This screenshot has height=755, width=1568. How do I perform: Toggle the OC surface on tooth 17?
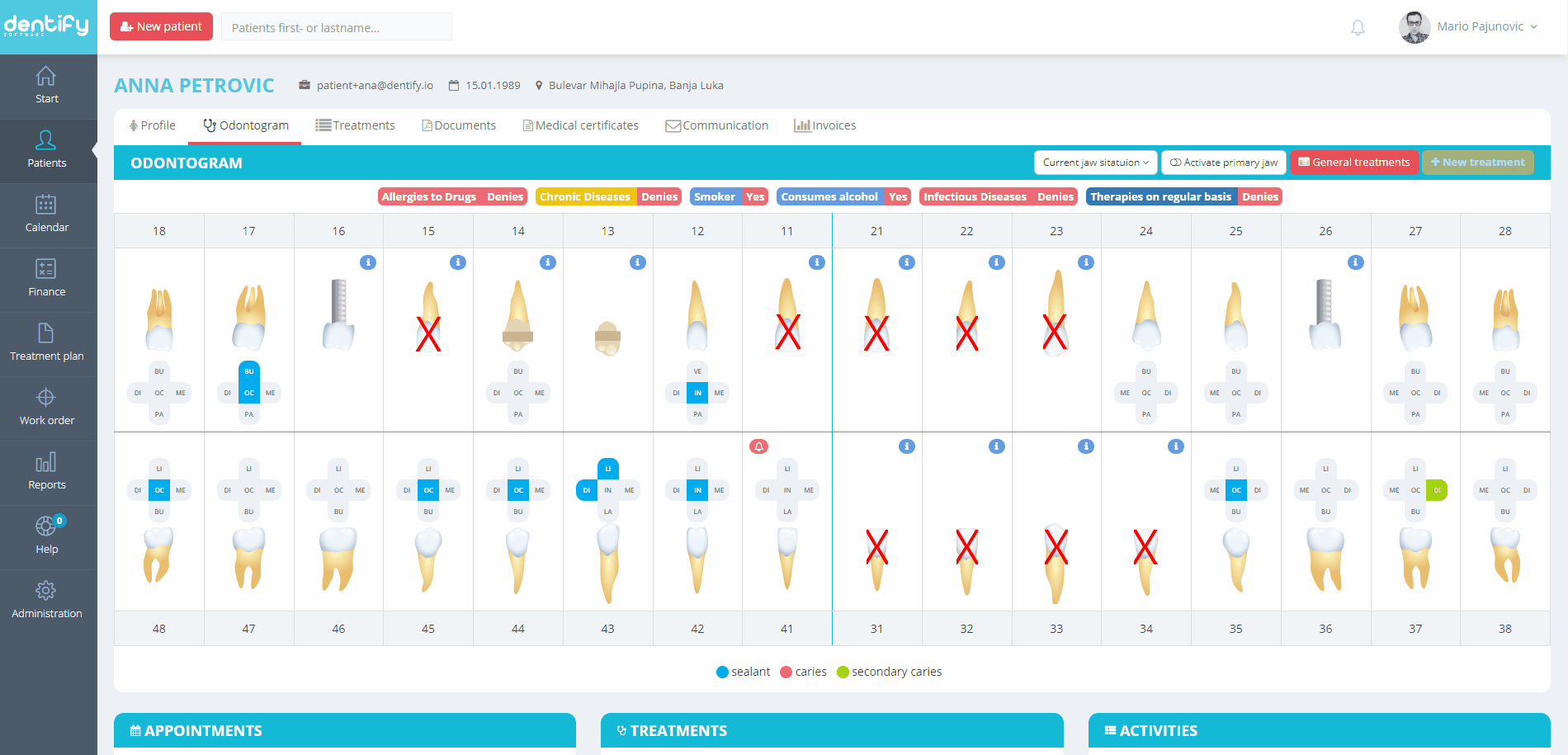point(249,393)
